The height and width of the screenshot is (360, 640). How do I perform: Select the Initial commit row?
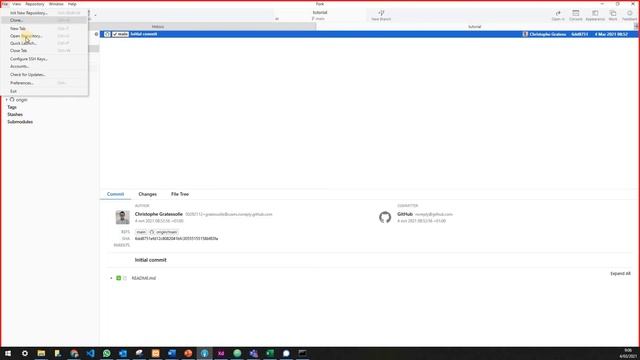pos(369,34)
